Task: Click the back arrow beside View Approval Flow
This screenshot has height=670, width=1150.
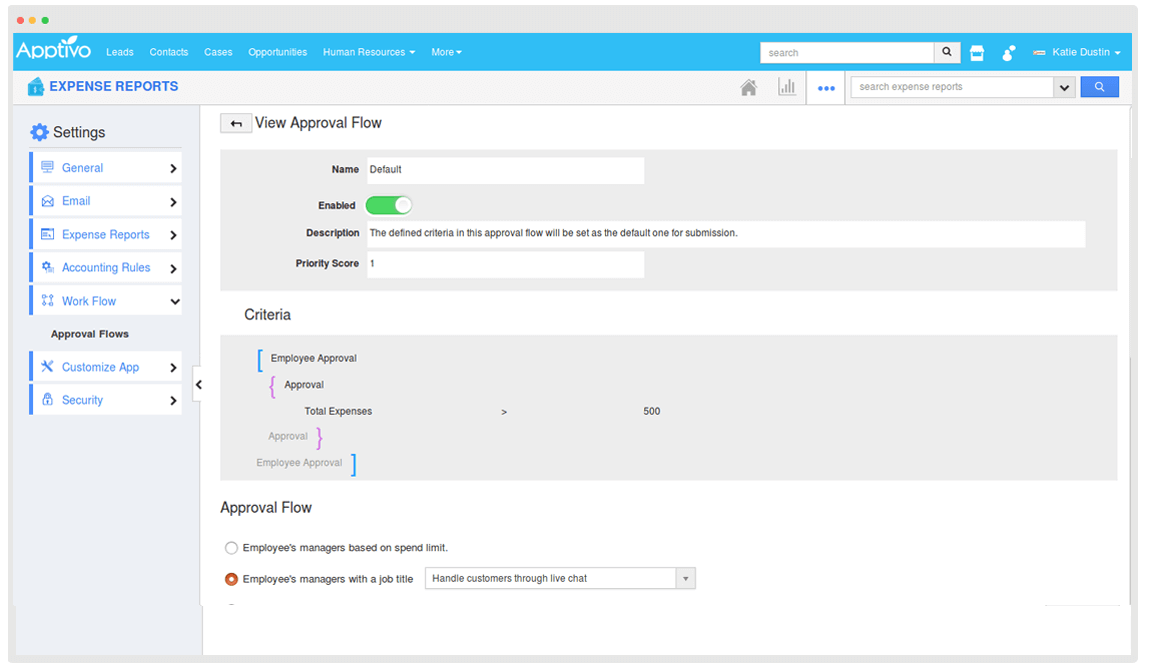Action: 236,123
